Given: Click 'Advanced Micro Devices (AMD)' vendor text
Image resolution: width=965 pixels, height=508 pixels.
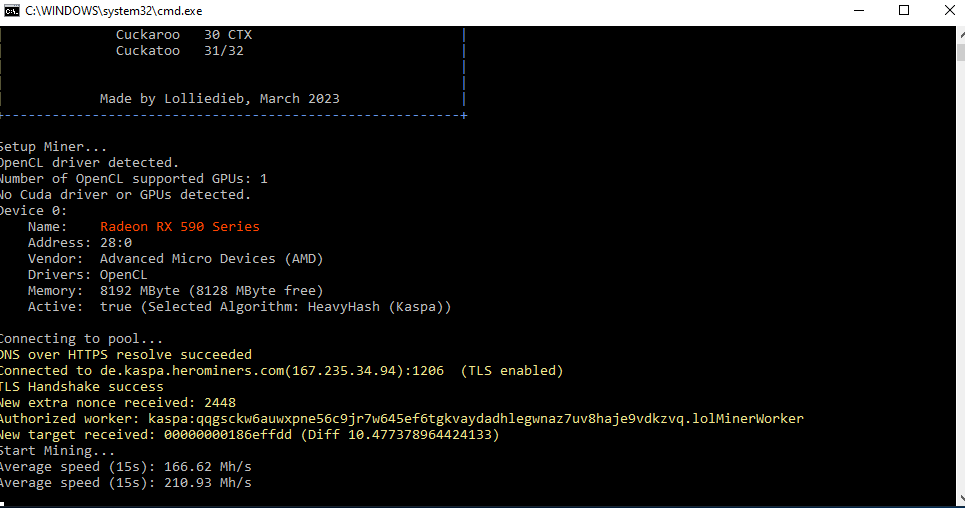Looking at the screenshot, I should click(212, 259).
